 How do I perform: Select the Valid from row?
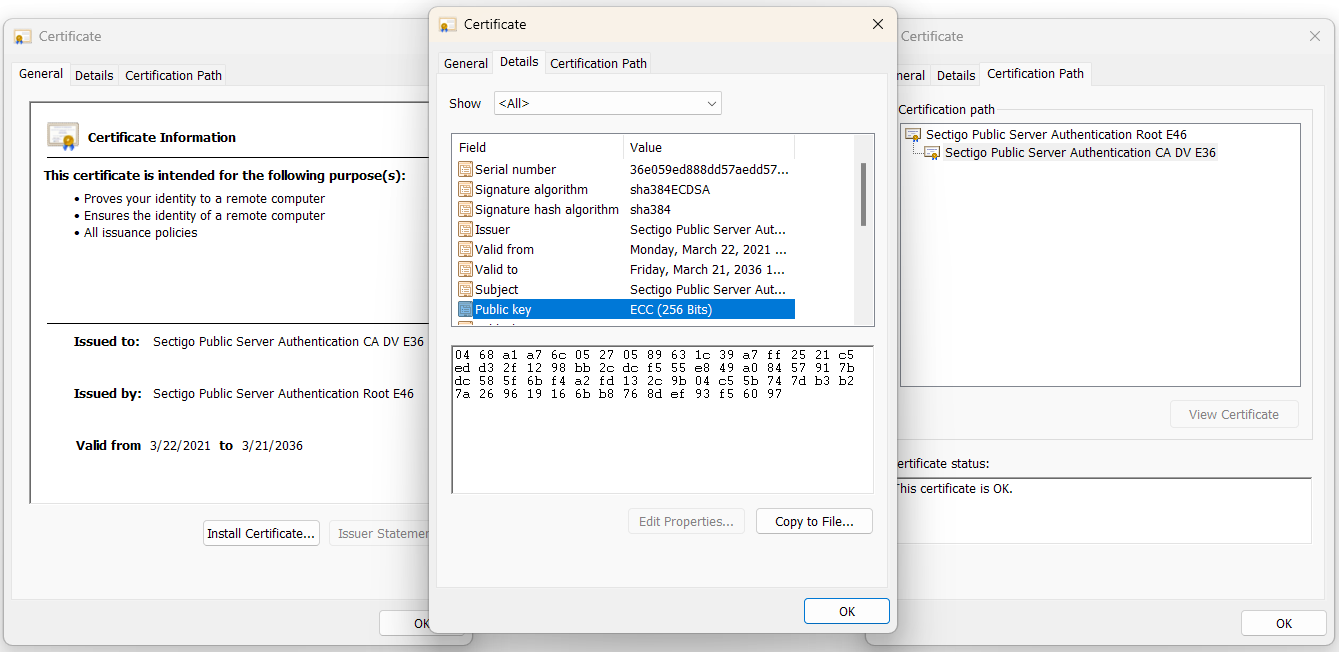(625, 250)
